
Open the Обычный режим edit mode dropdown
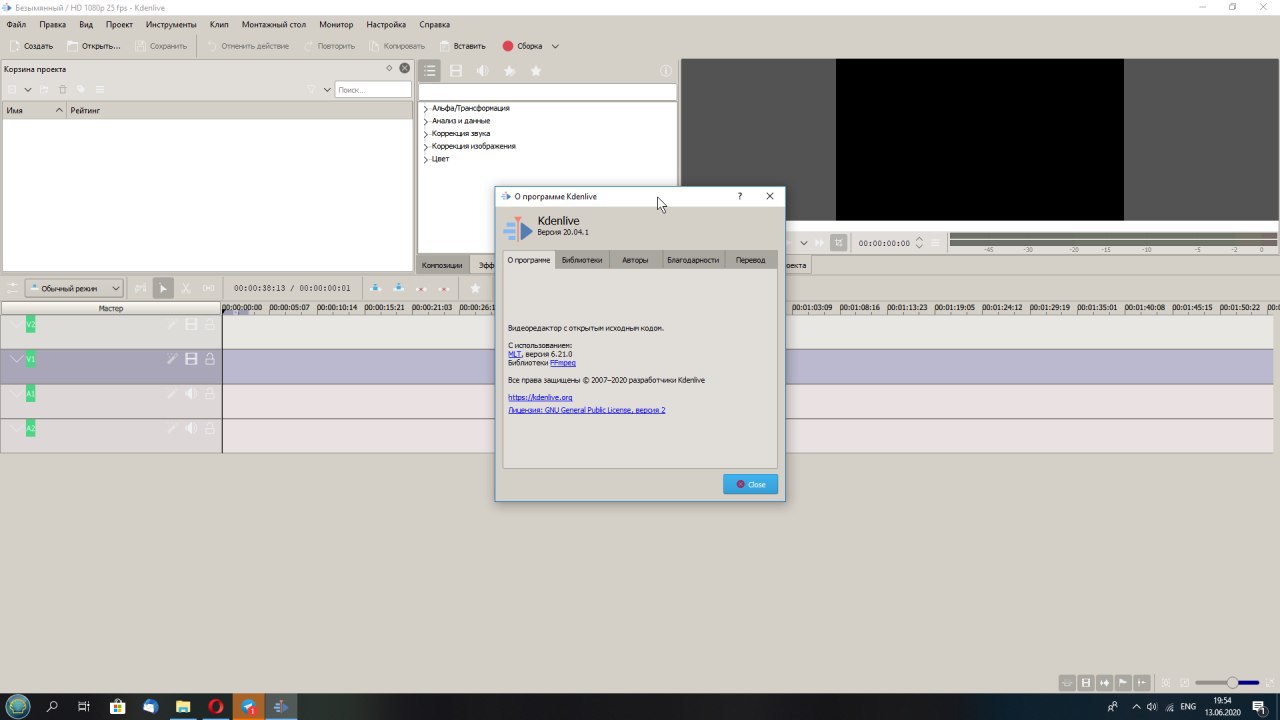[x=74, y=288]
